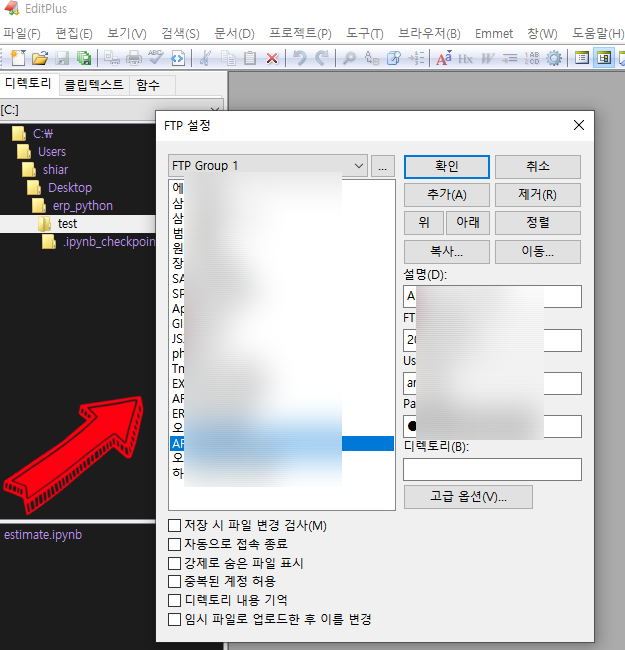The height and width of the screenshot is (650, 625).
Task: Toggle the Directory window icon
Action: coord(582,58)
